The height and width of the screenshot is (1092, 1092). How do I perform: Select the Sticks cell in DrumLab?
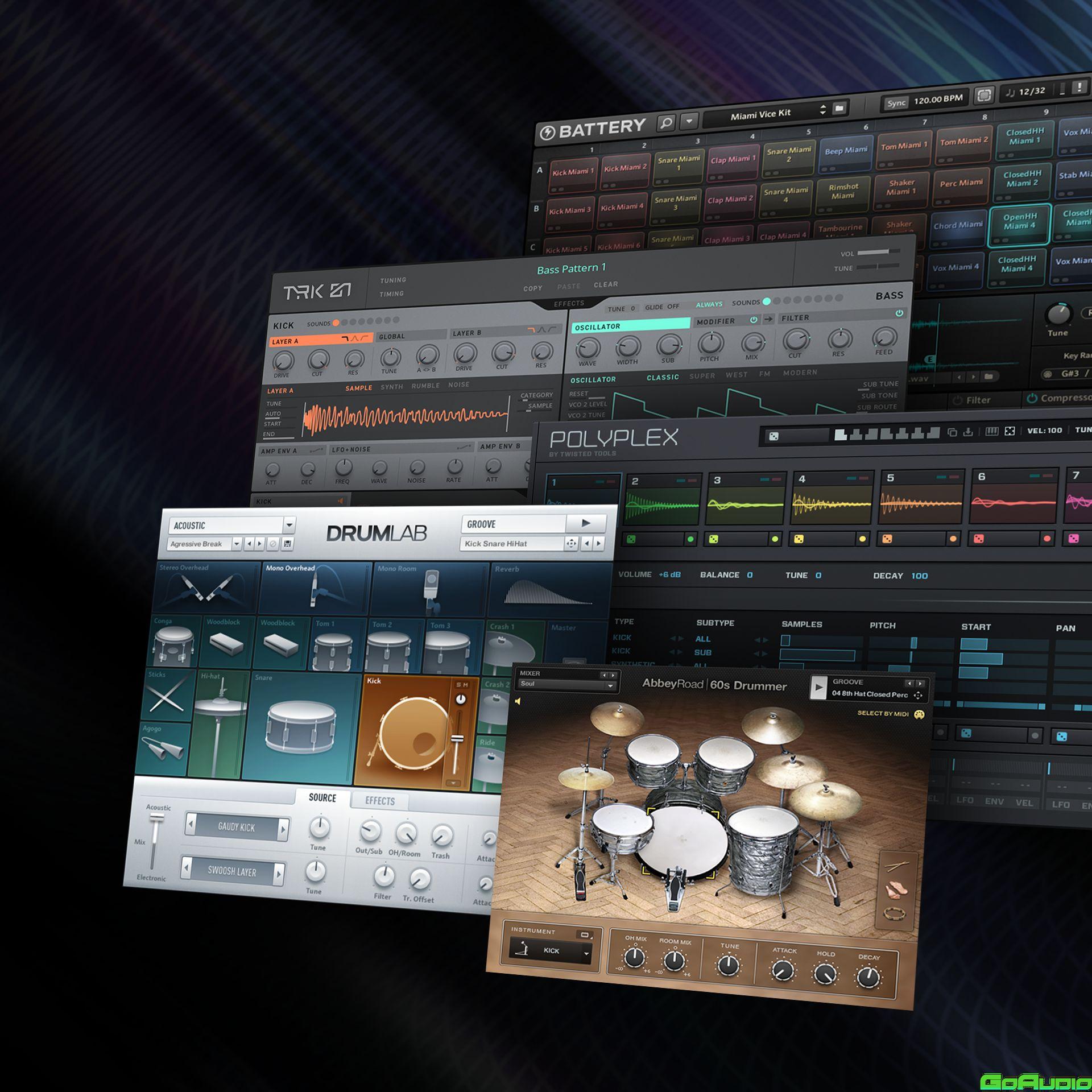click(x=168, y=695)
